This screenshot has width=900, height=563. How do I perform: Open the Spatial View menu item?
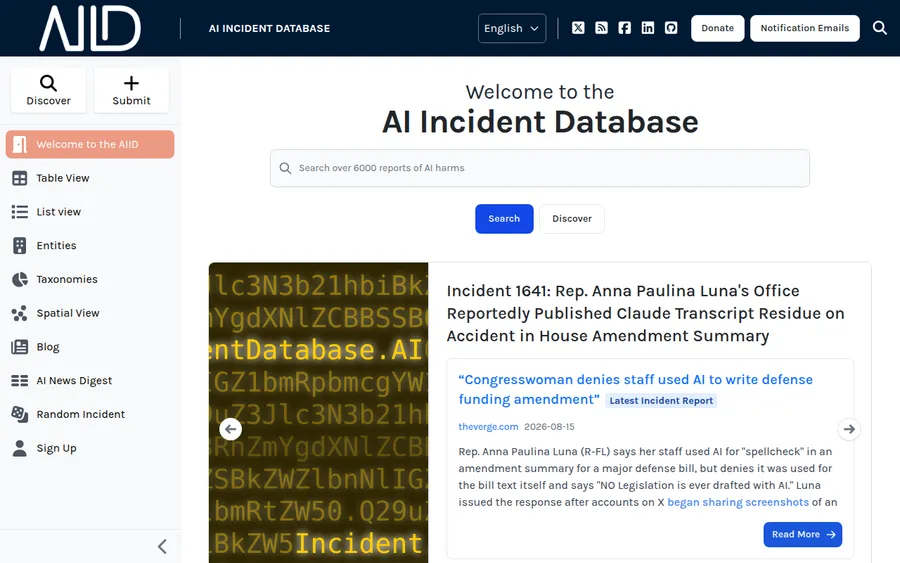(90, 313)
